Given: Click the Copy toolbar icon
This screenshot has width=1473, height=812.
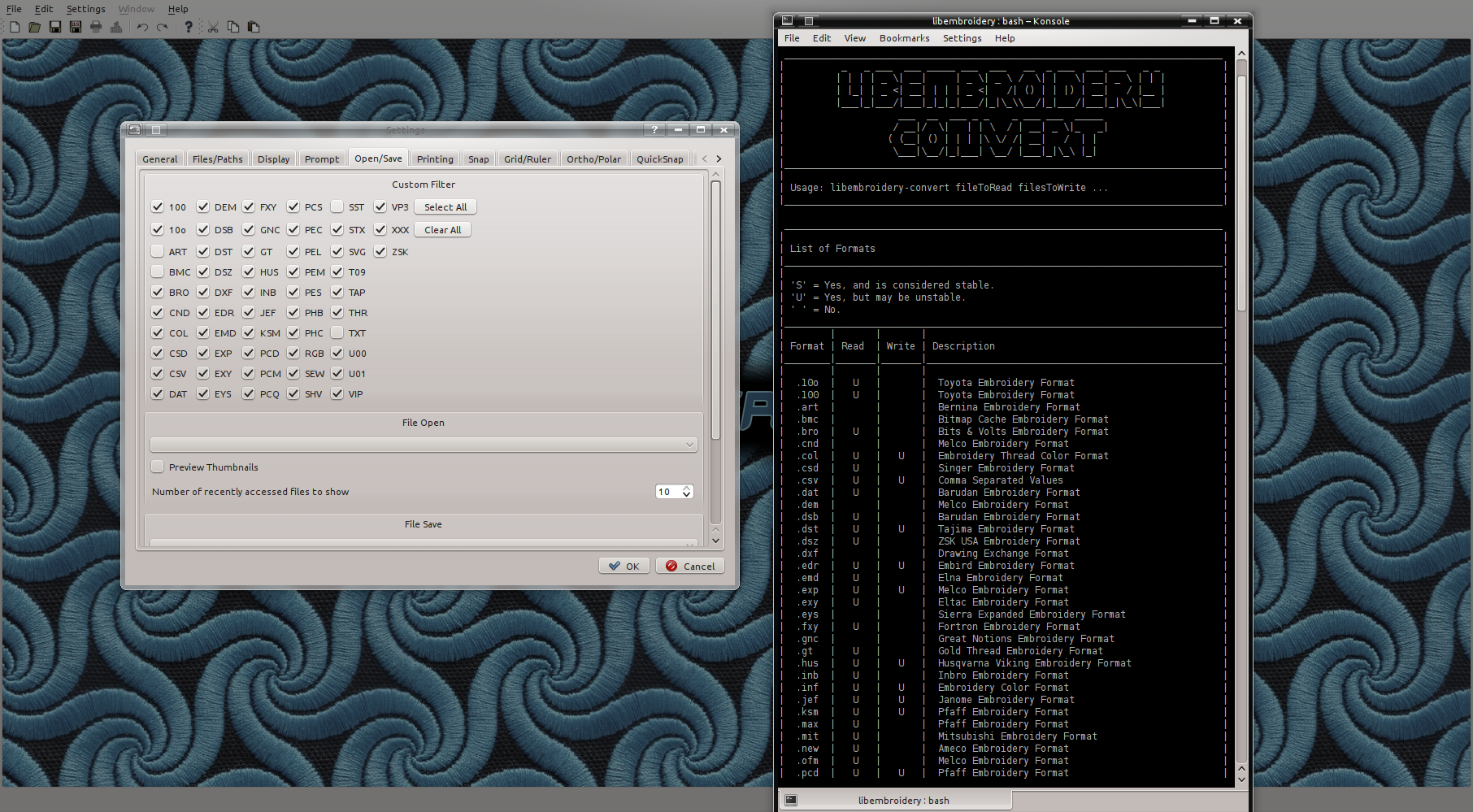Looking at the screenshot, I should (x=233, y=27).
